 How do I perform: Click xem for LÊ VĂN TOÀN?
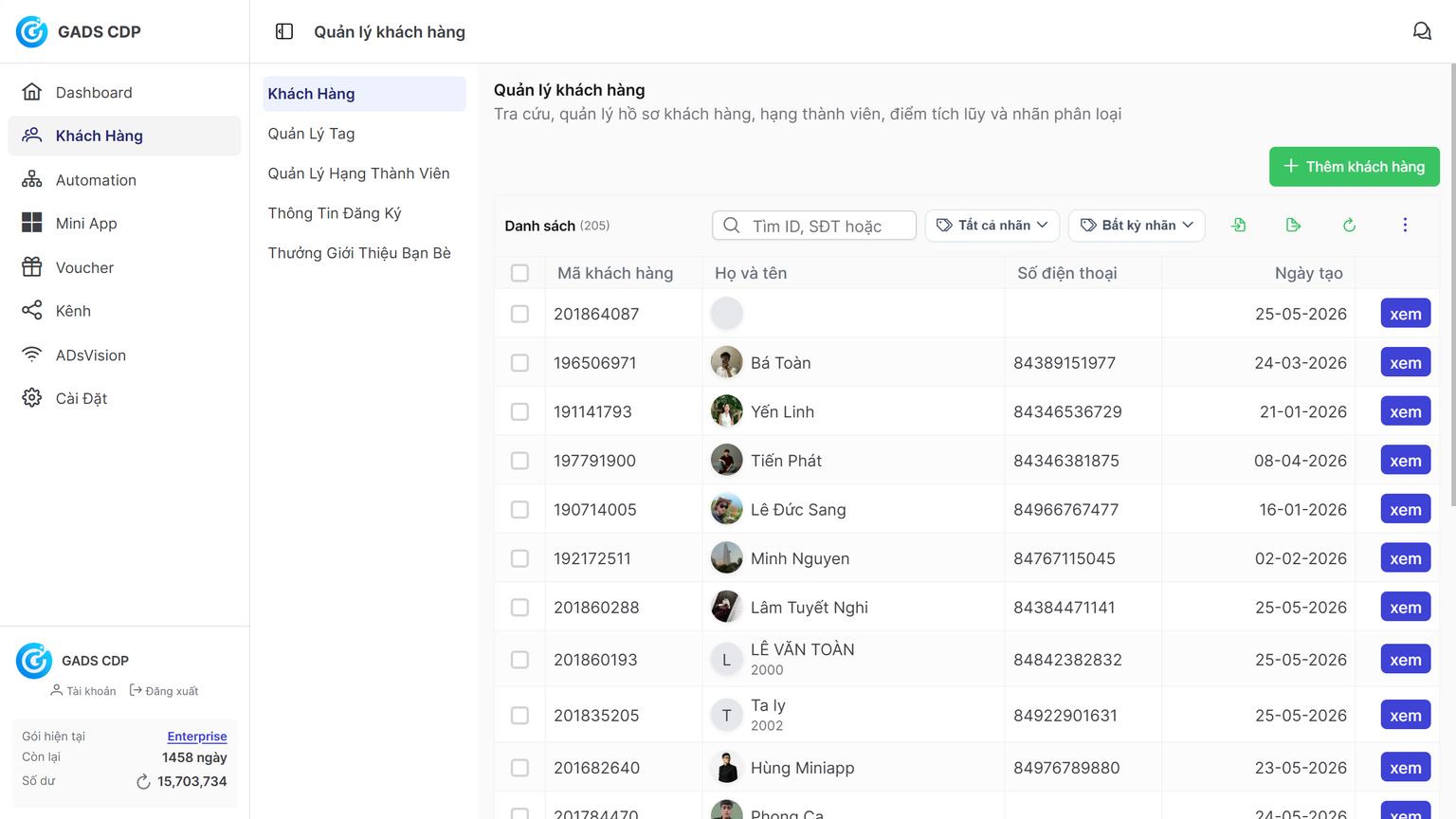tap(1405, 660)
